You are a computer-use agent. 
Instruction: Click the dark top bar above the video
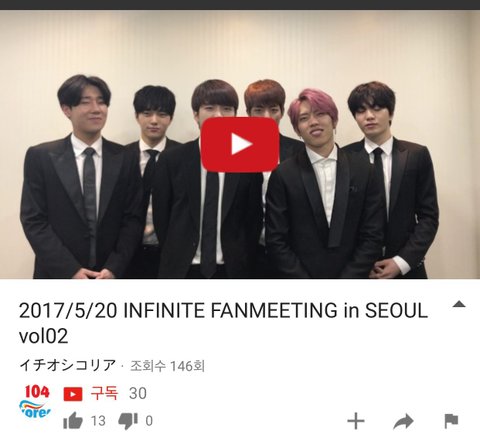tap(240, 5)
